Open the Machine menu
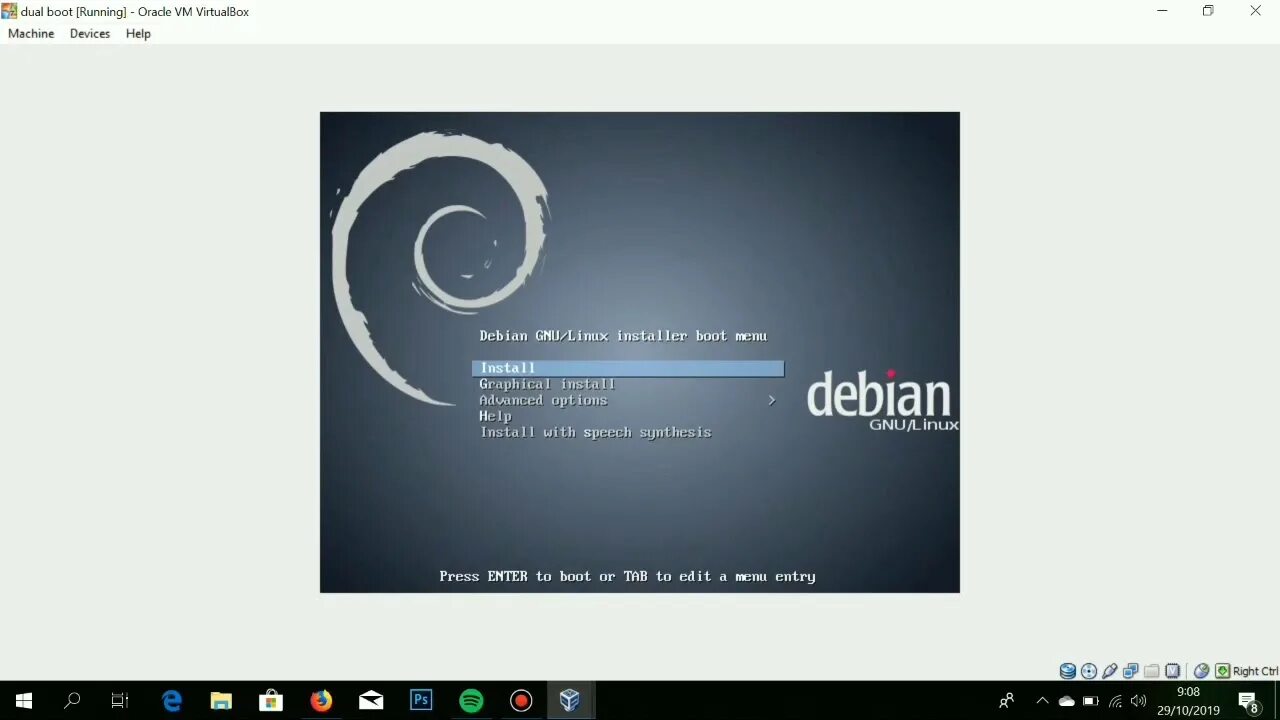 pyautogui.click(x=31, y=34)
